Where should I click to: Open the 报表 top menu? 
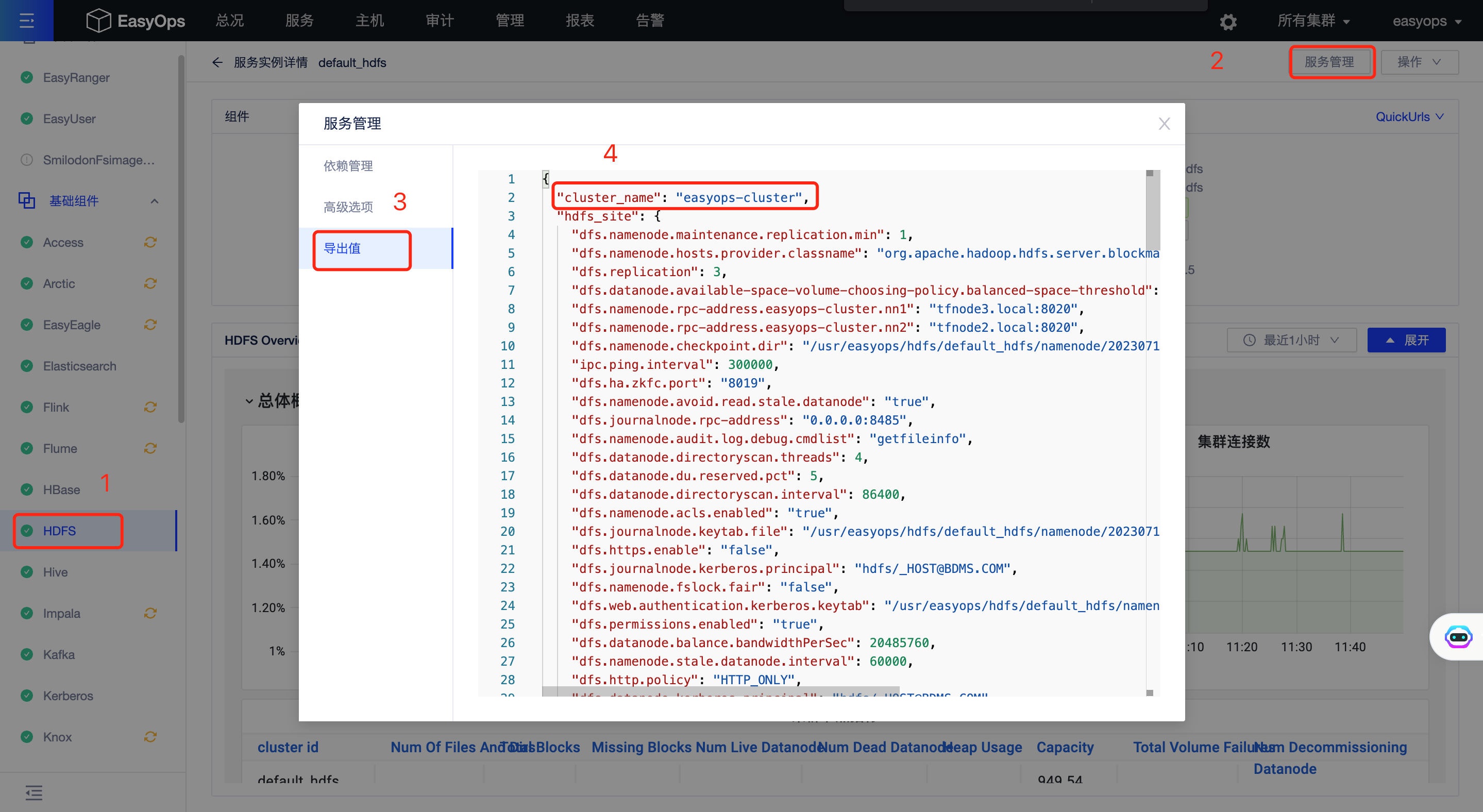(580, 21)
